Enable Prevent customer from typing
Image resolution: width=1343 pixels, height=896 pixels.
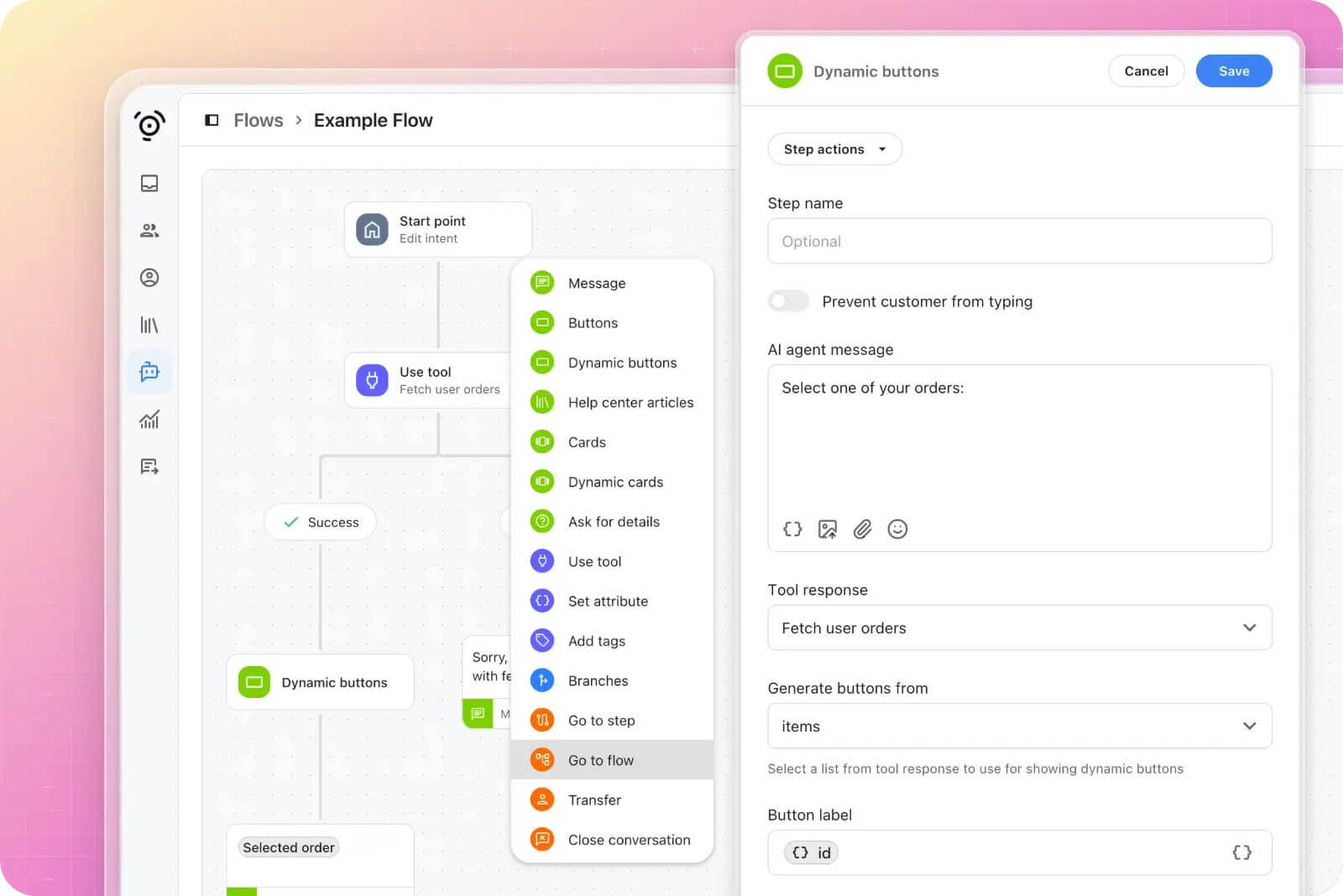pyautogui.click(x=787, y=300)
